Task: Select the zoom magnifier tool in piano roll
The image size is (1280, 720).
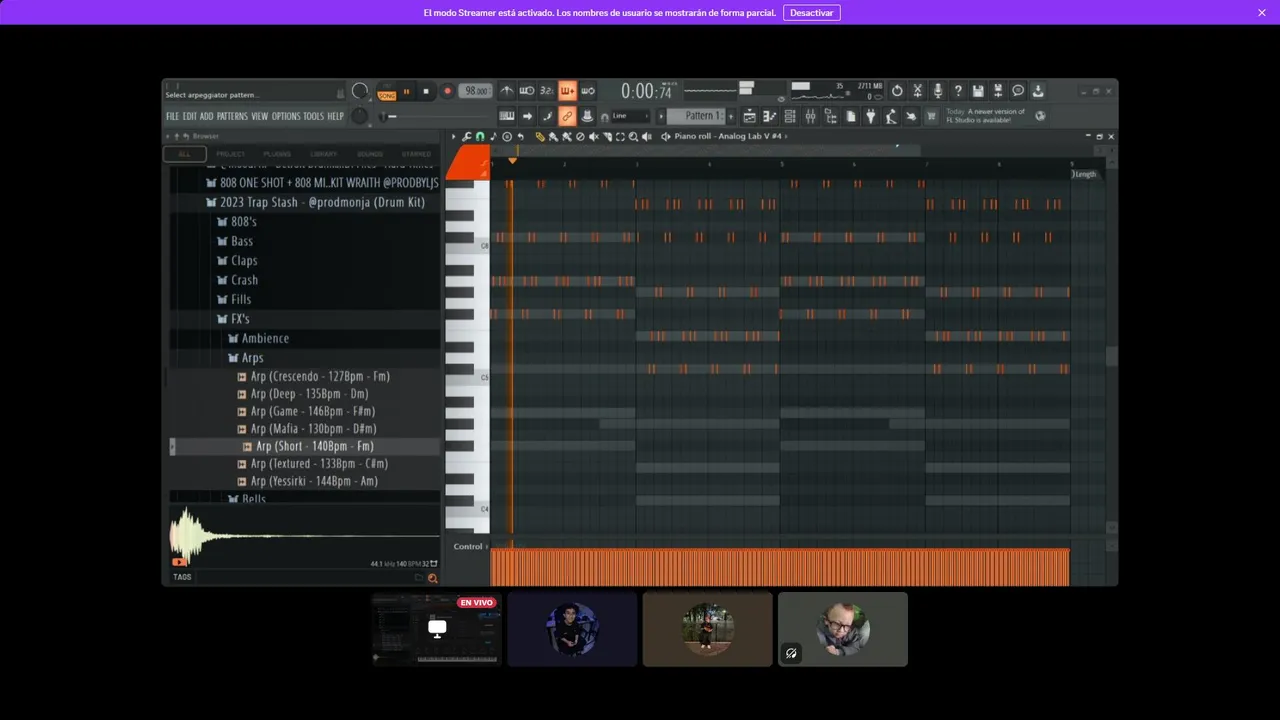Action: [x=633, y=136]
